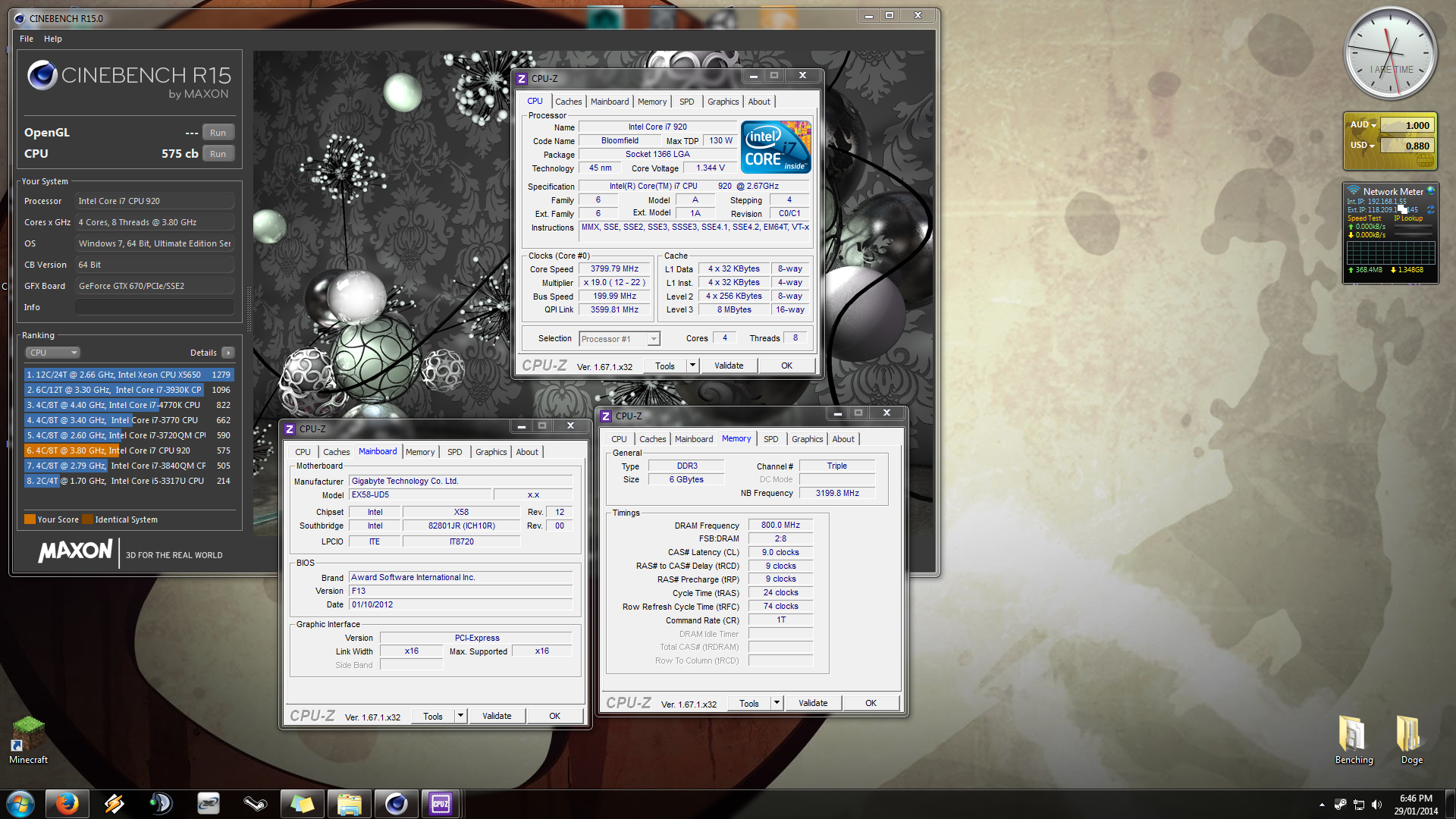The height and width of the screenshot is (819, 1456).
Task: Click the silver X taskbar icon
Action: pos(208,804)
